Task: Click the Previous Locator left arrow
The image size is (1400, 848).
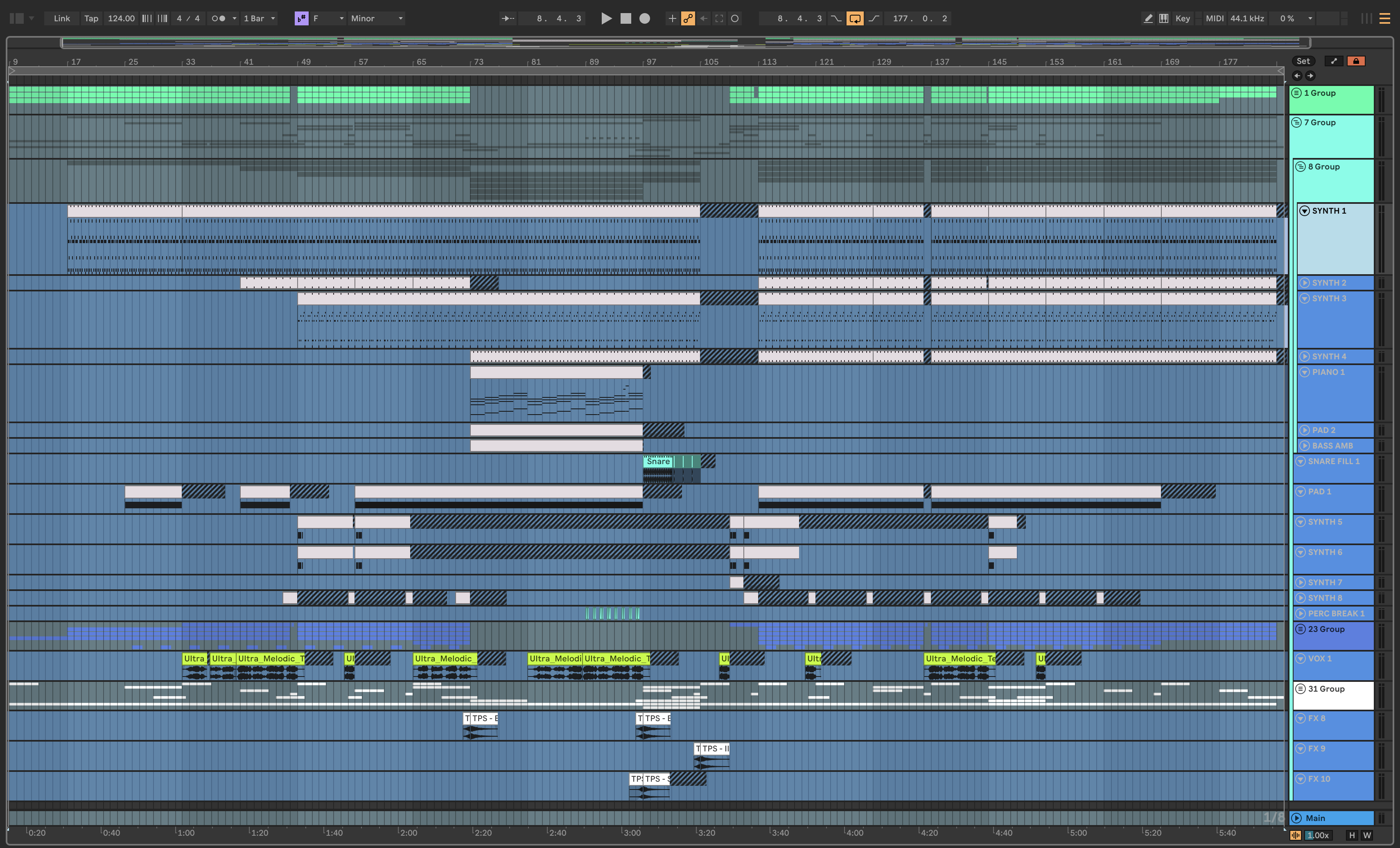Action: tap(1297, 76)
